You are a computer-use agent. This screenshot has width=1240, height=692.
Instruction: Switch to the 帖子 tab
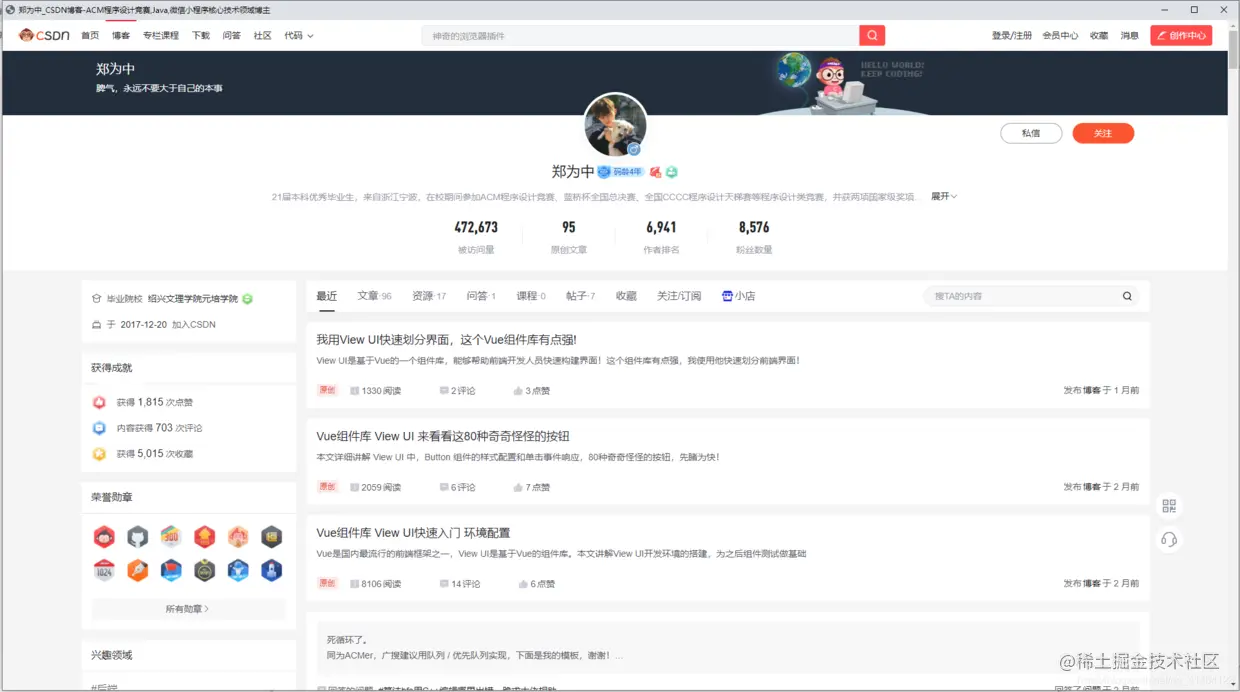pyautogui.click(x=580, y=296)
